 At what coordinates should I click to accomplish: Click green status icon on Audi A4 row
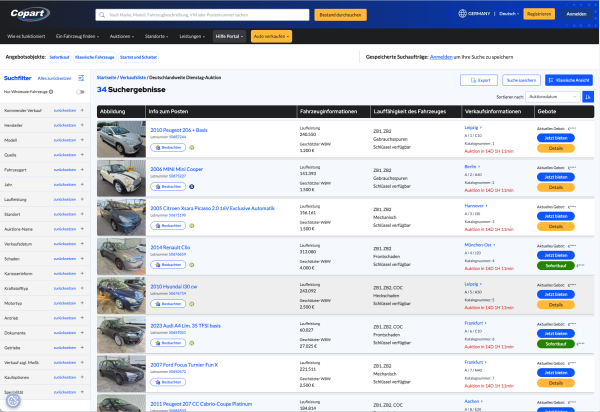pos(192,343)
